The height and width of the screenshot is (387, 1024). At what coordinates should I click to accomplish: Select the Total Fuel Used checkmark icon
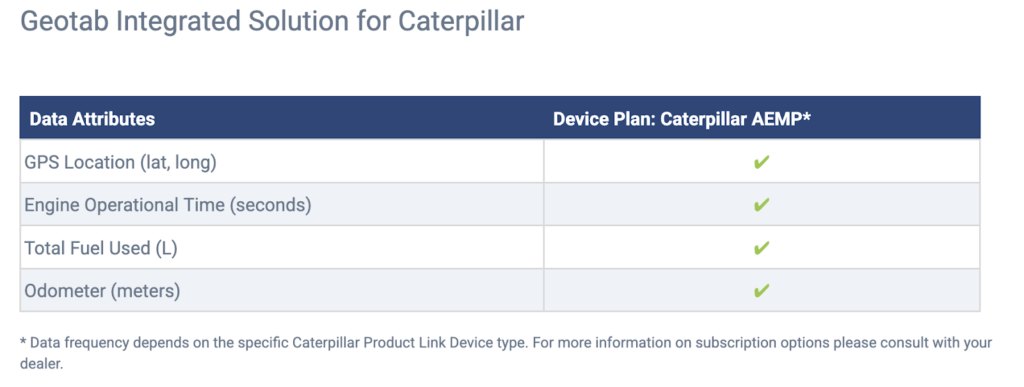coord(761,248)
